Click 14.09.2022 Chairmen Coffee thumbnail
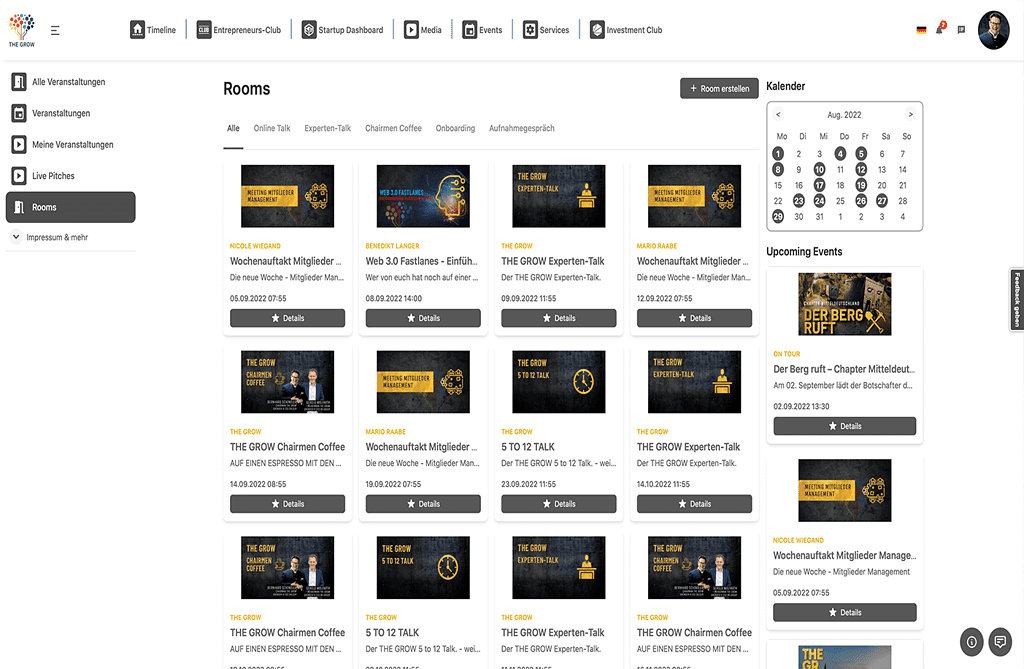The width and height of the screenshot is (1024, 669). (287, 382)
